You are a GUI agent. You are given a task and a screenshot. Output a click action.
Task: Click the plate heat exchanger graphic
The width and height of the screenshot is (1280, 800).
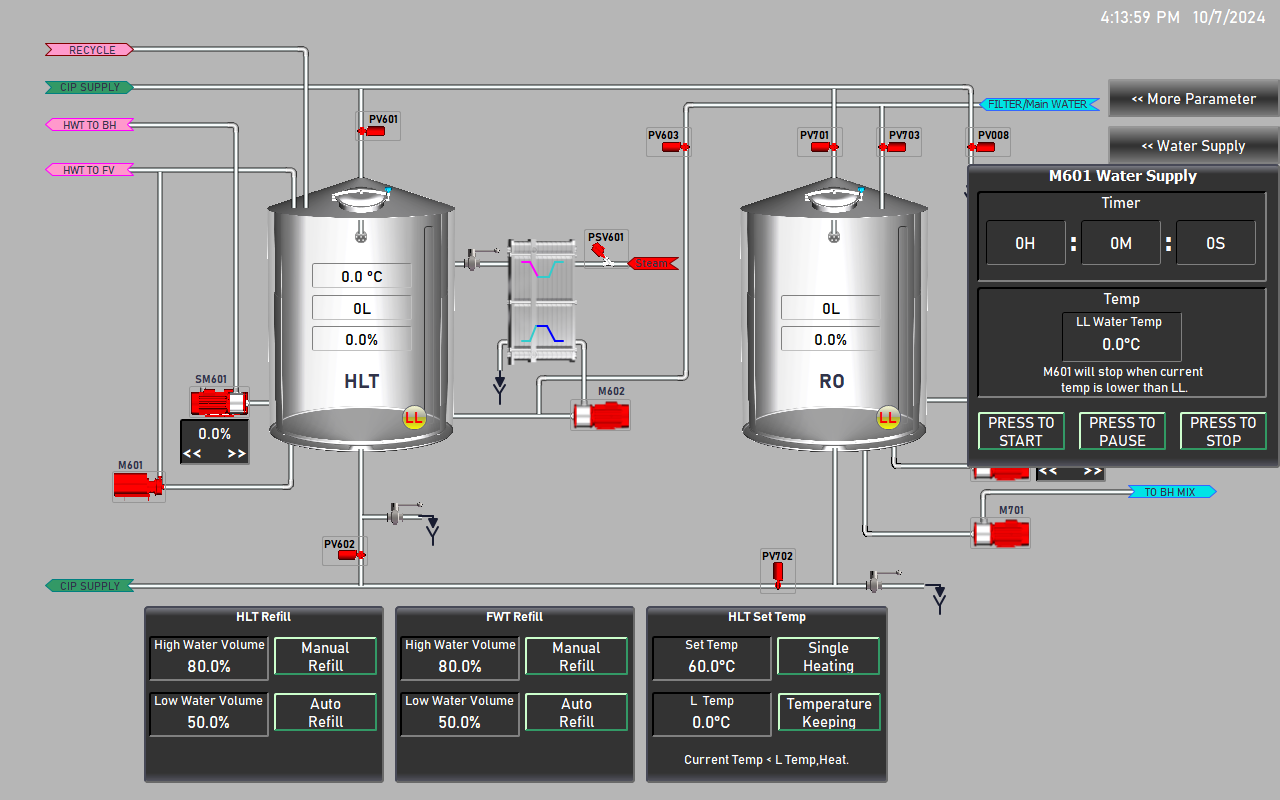tap(540, 301)
